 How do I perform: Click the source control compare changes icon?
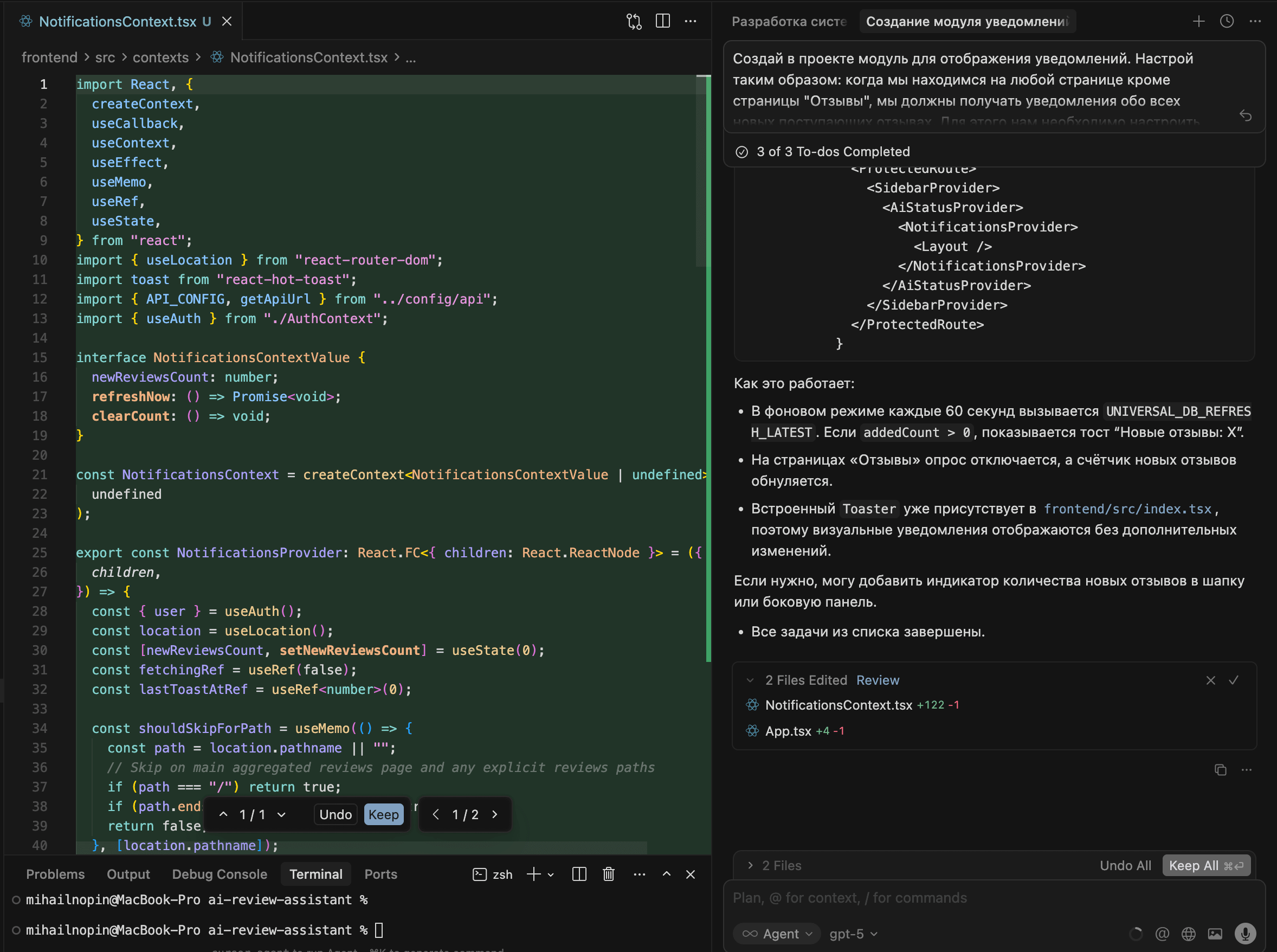tap(634, 22)
